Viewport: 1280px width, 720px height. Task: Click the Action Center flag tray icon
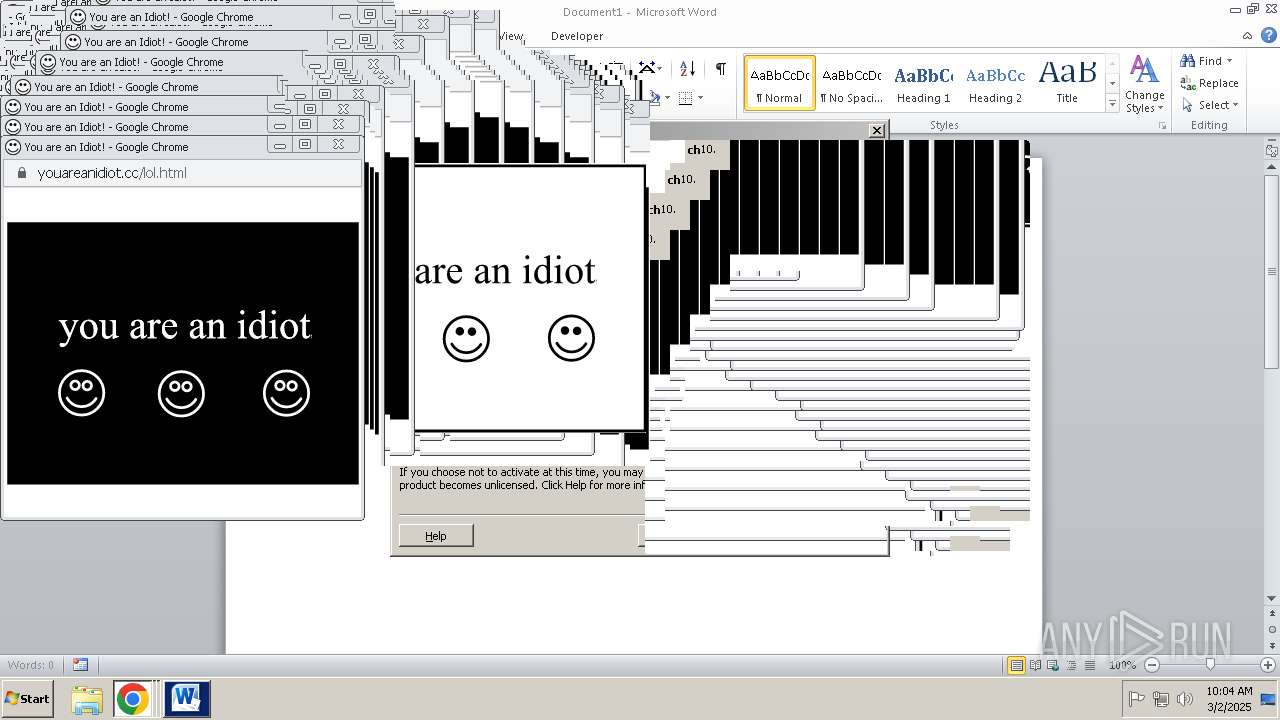pos(1136,699)
